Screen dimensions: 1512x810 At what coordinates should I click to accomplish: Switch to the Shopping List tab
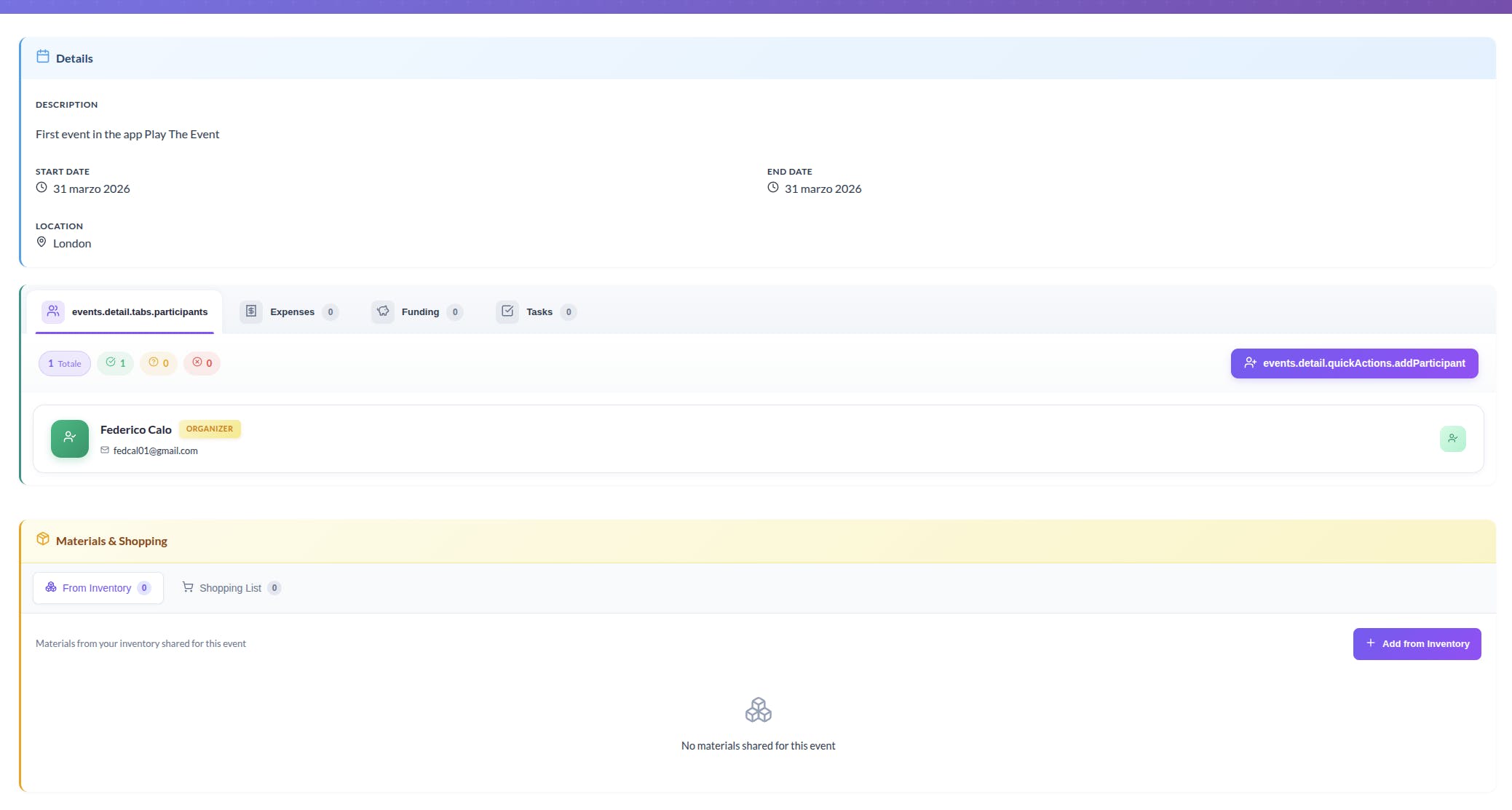[x=231, y=588]
